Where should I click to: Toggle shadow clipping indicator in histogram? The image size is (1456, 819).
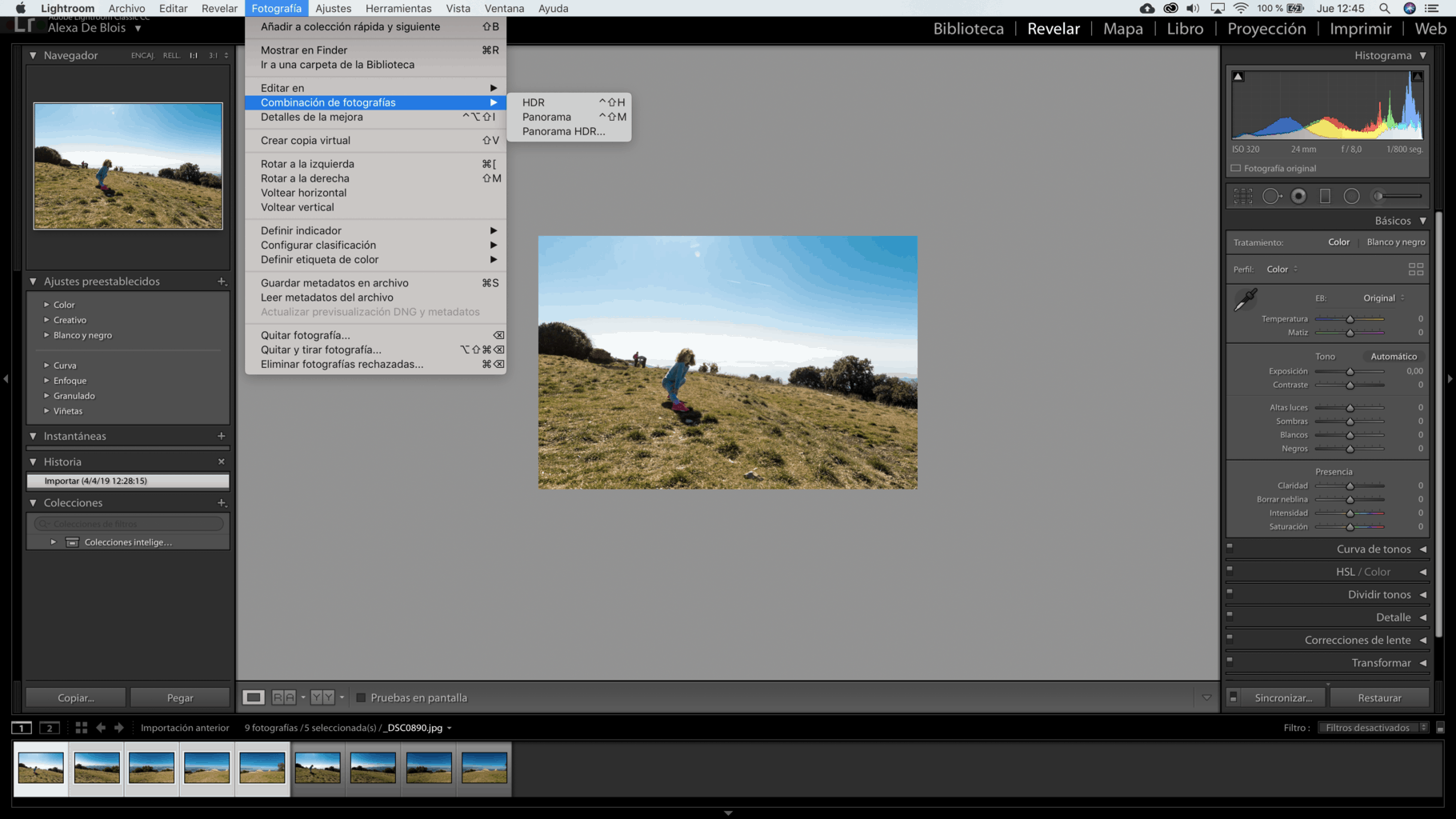pos(1238,77)
